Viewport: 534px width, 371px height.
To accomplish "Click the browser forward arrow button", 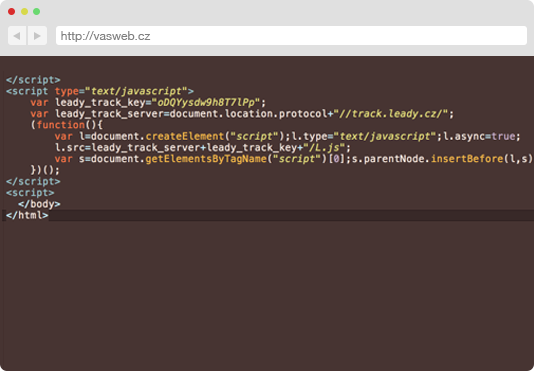I will [37, 35].
